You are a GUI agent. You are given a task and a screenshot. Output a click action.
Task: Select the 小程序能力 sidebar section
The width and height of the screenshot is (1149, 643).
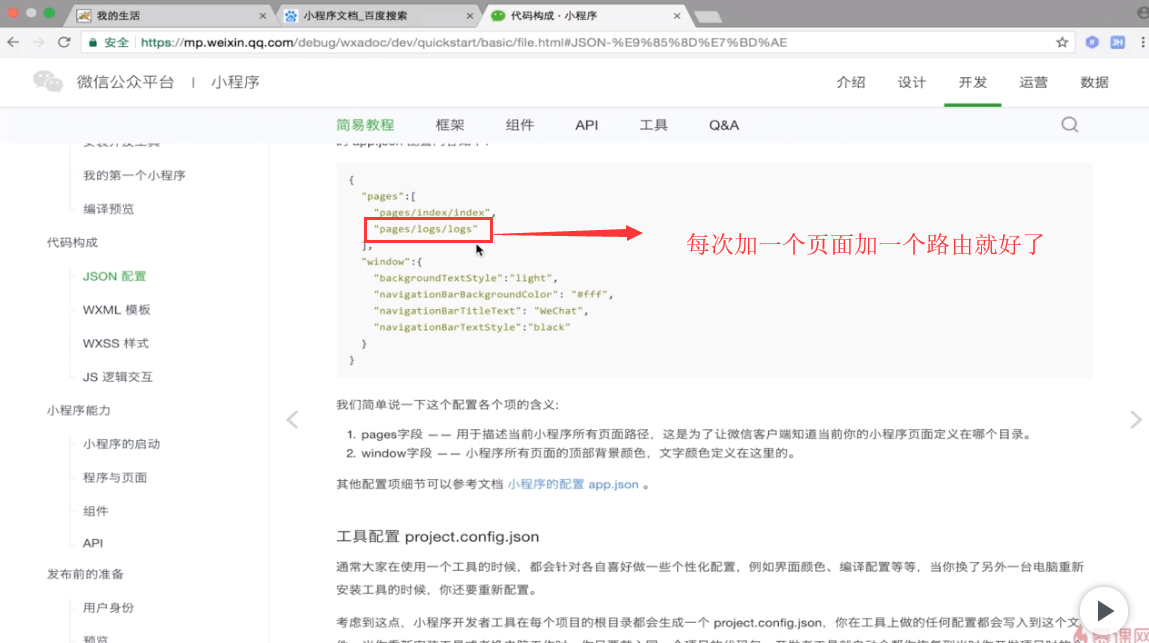pos(78,411)
